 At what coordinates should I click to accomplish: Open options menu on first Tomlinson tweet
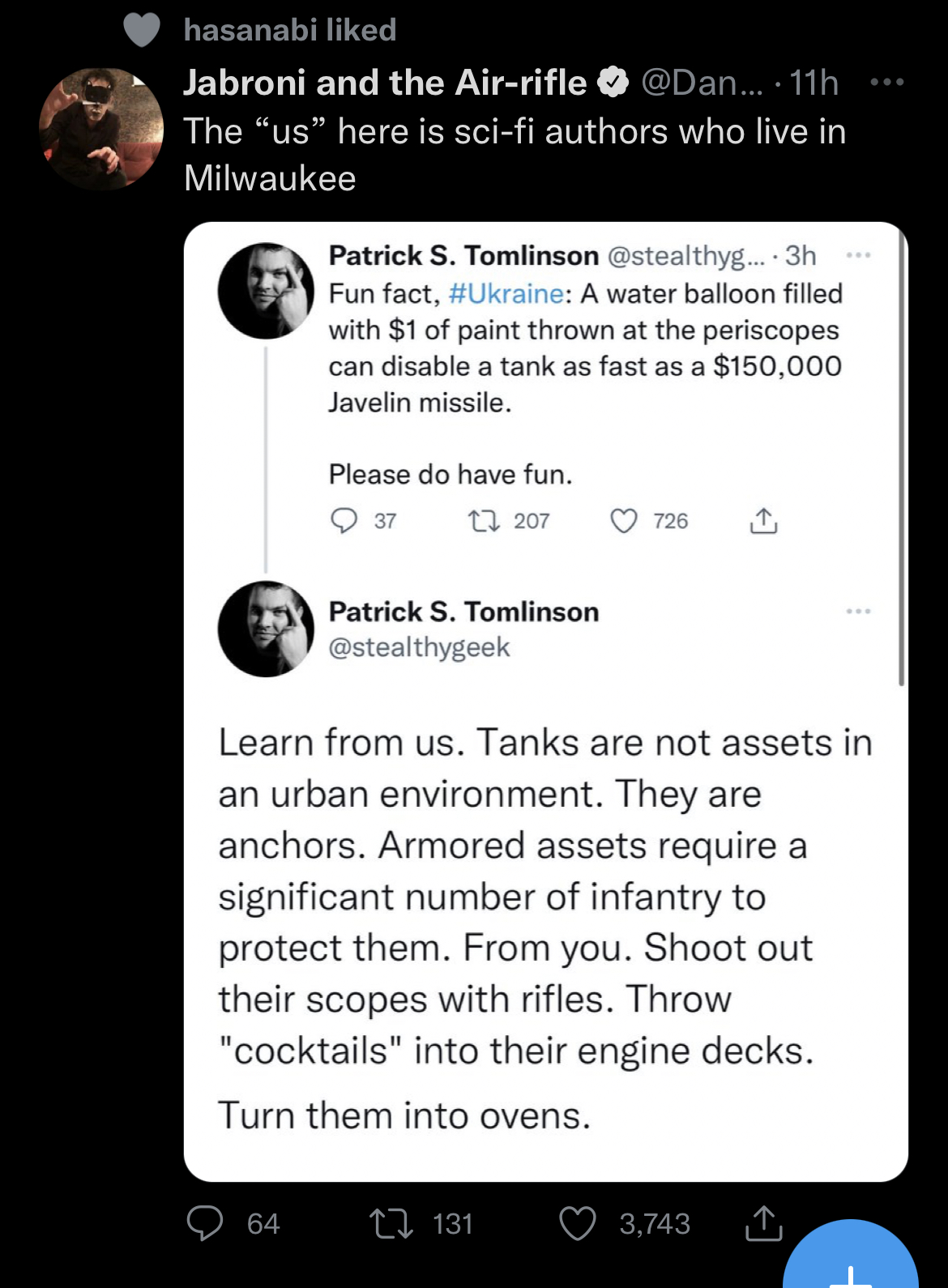(x=858, y=255)
